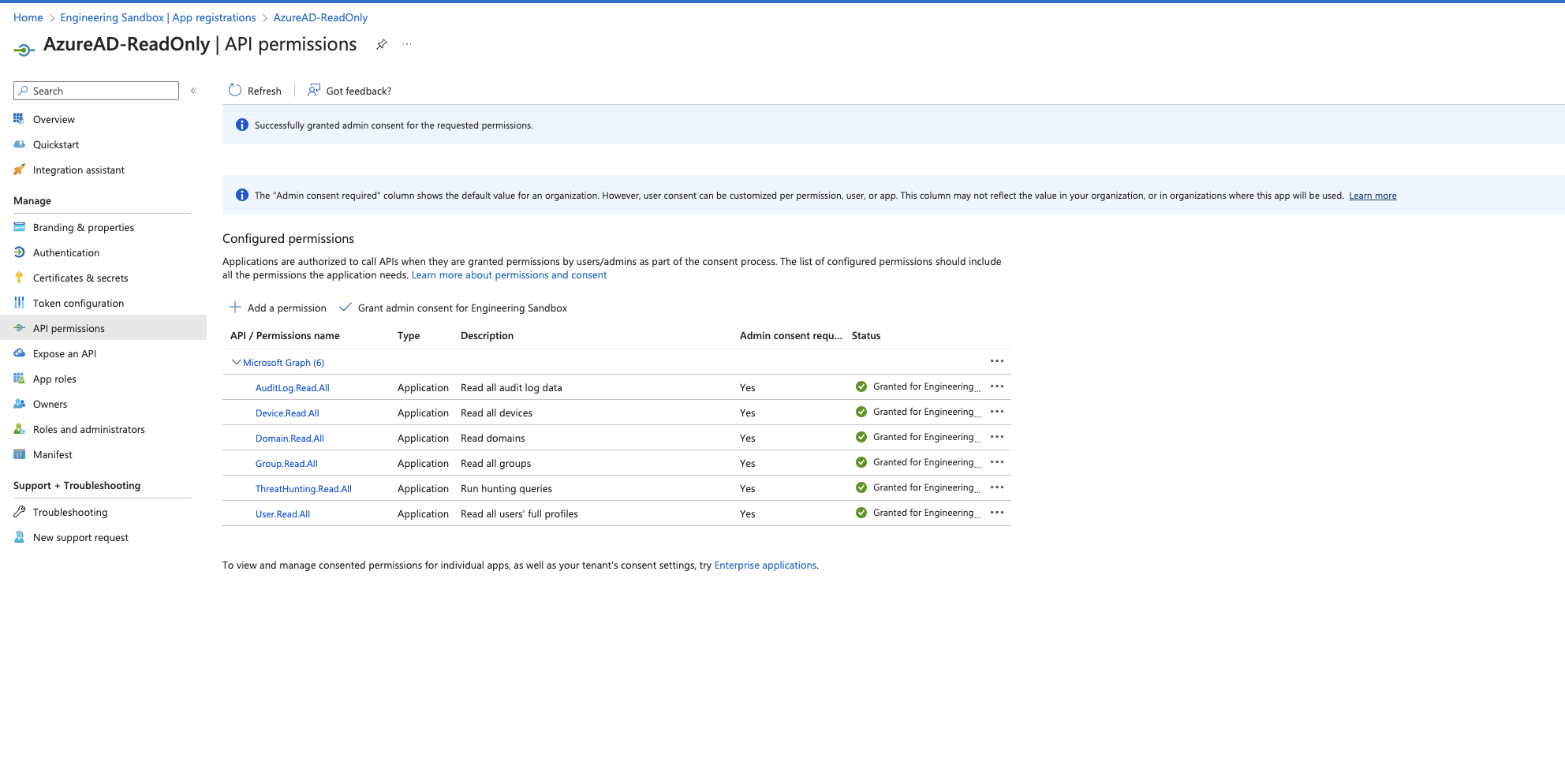Click 'Read all users' full profiles' text

[519, 514]
